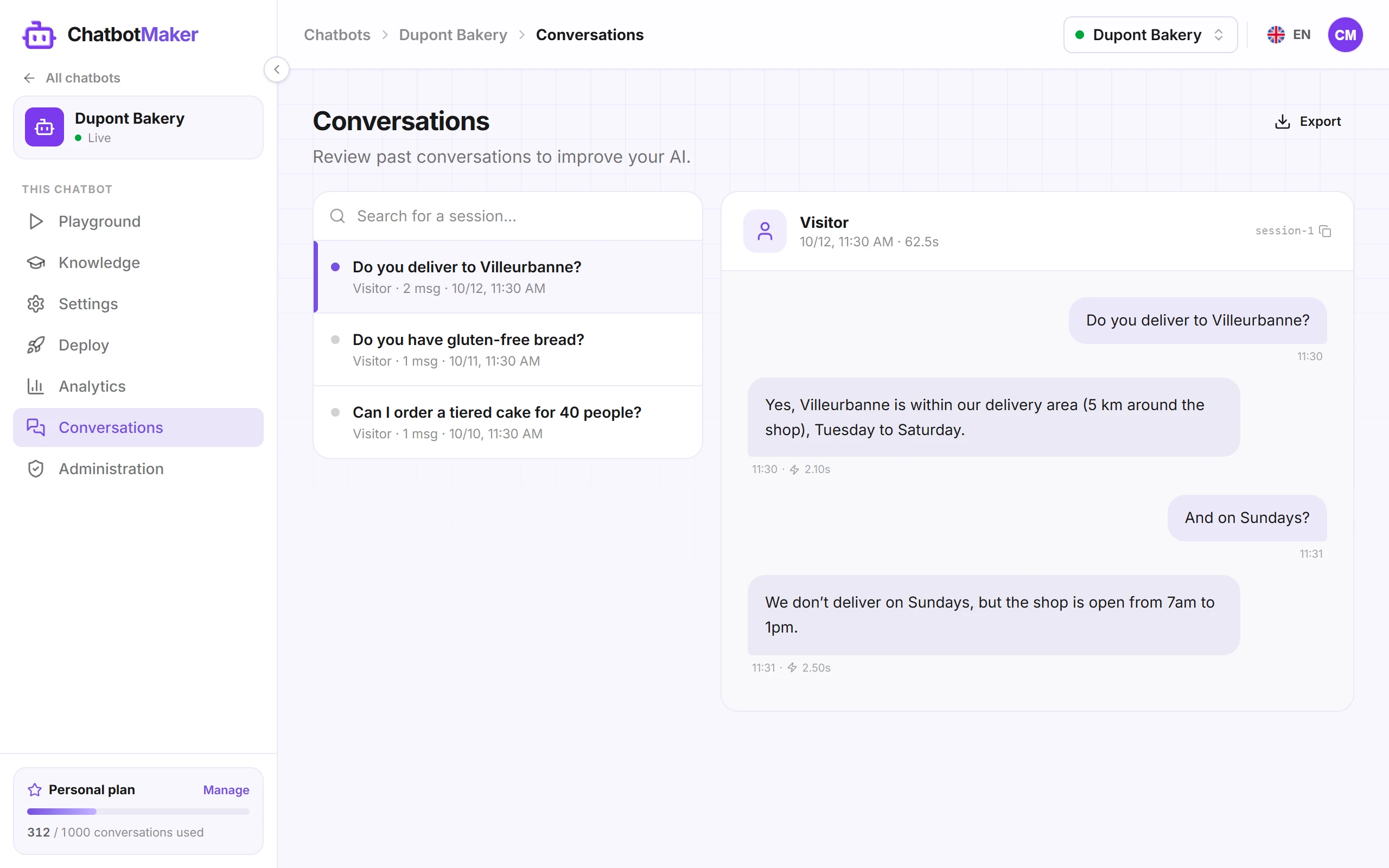The height and width of the screenshot is (868, 1389).
Task: Click the Conversations speech bubbles icon
Action: click(36, 427)
